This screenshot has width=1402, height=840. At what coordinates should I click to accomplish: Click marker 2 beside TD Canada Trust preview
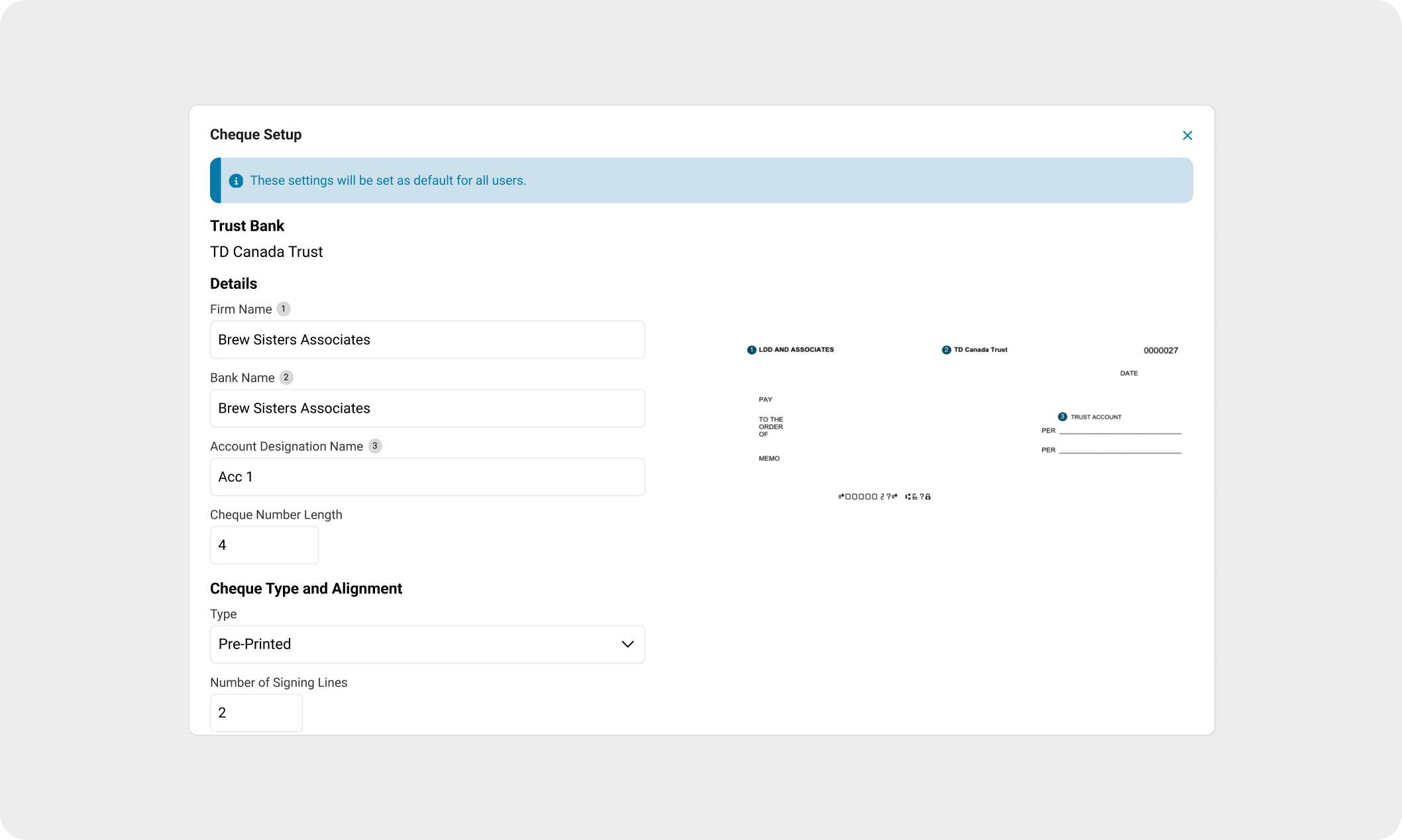[946, 350]
